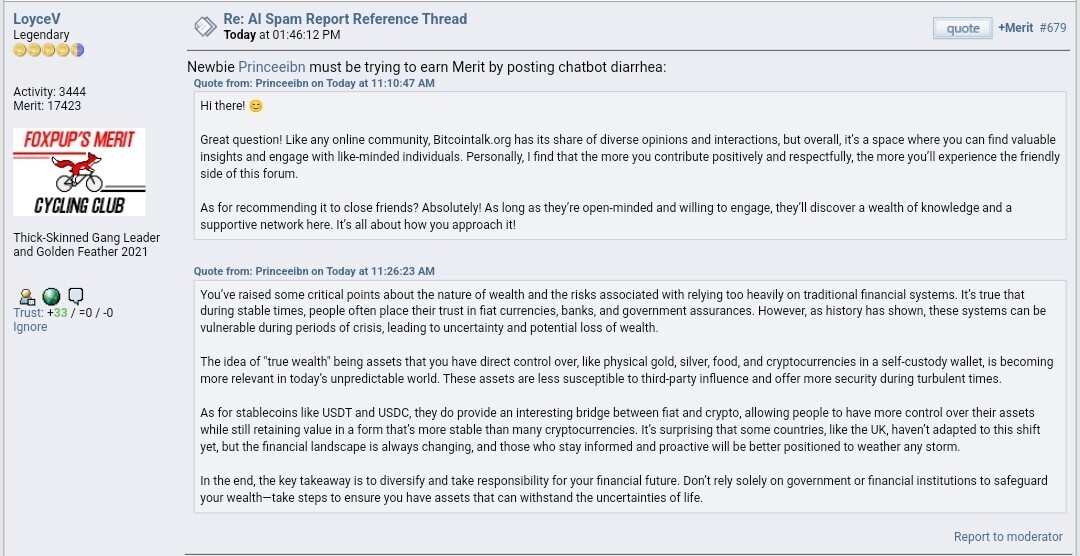The height and width of the screenshot is (556, 1080).
Task: Click the quote button for post #679
Action: point(962,28)
